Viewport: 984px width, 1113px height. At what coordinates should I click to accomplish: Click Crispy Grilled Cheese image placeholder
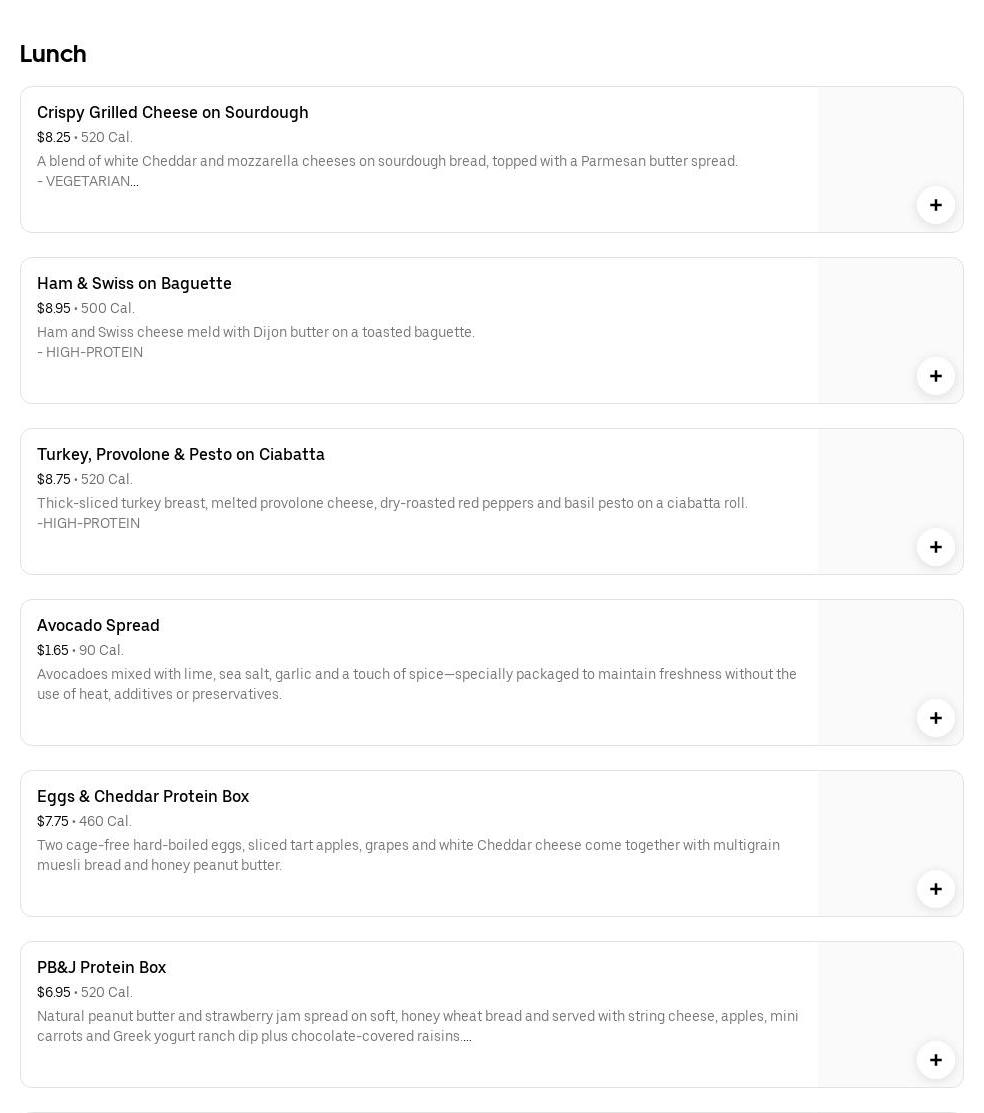click(880, 142)
